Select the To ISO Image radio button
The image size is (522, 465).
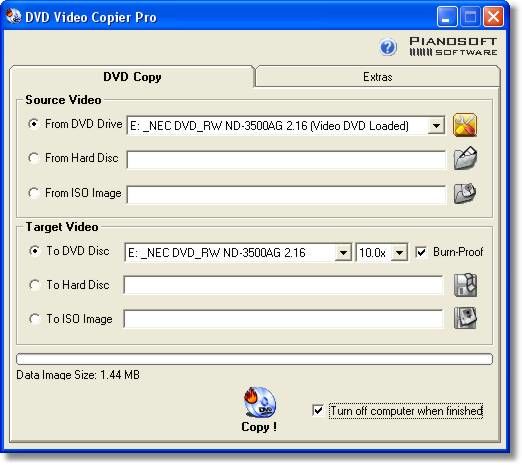35,319
